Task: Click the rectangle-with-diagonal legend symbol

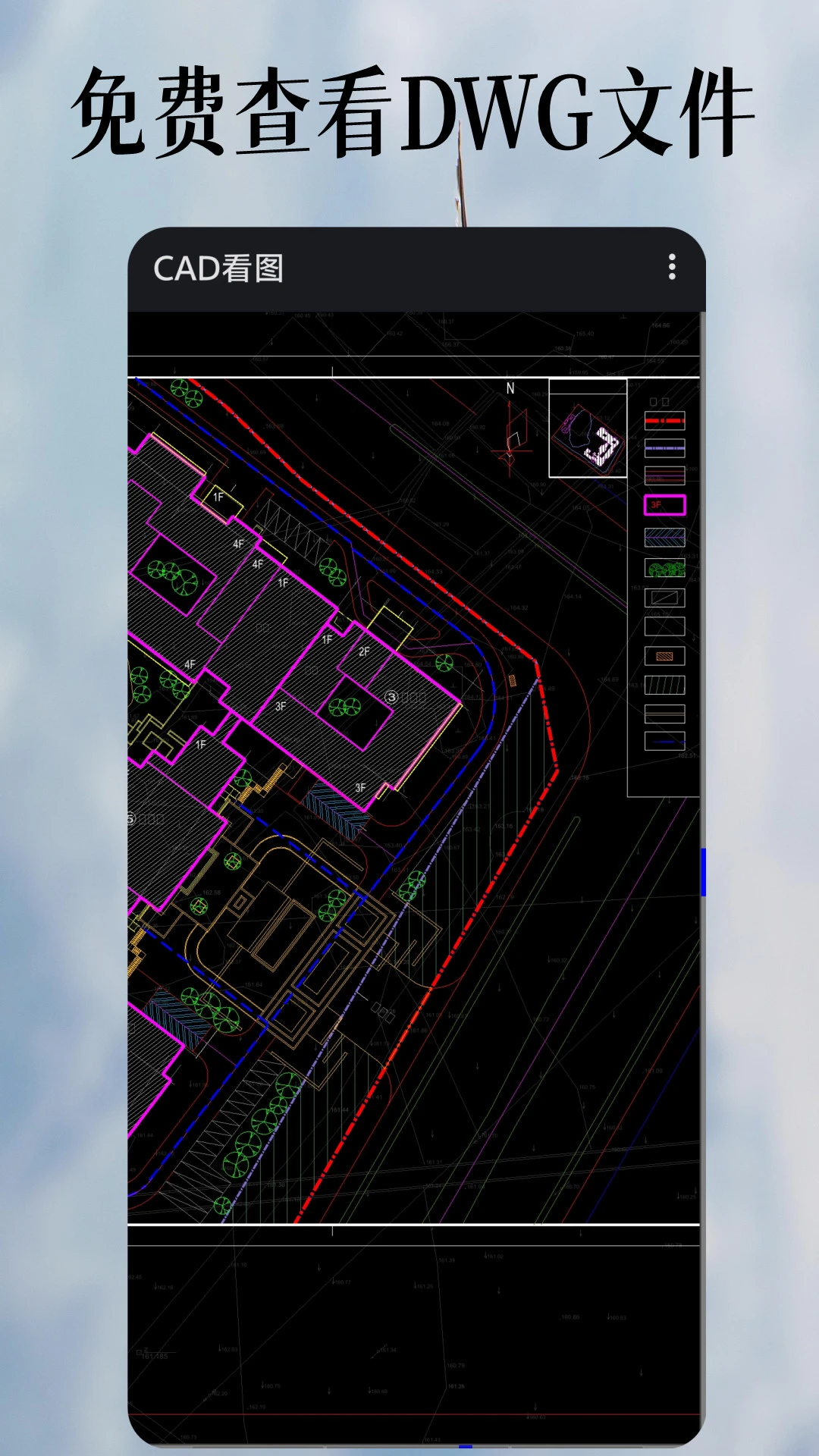Action: tap(664, 598)
